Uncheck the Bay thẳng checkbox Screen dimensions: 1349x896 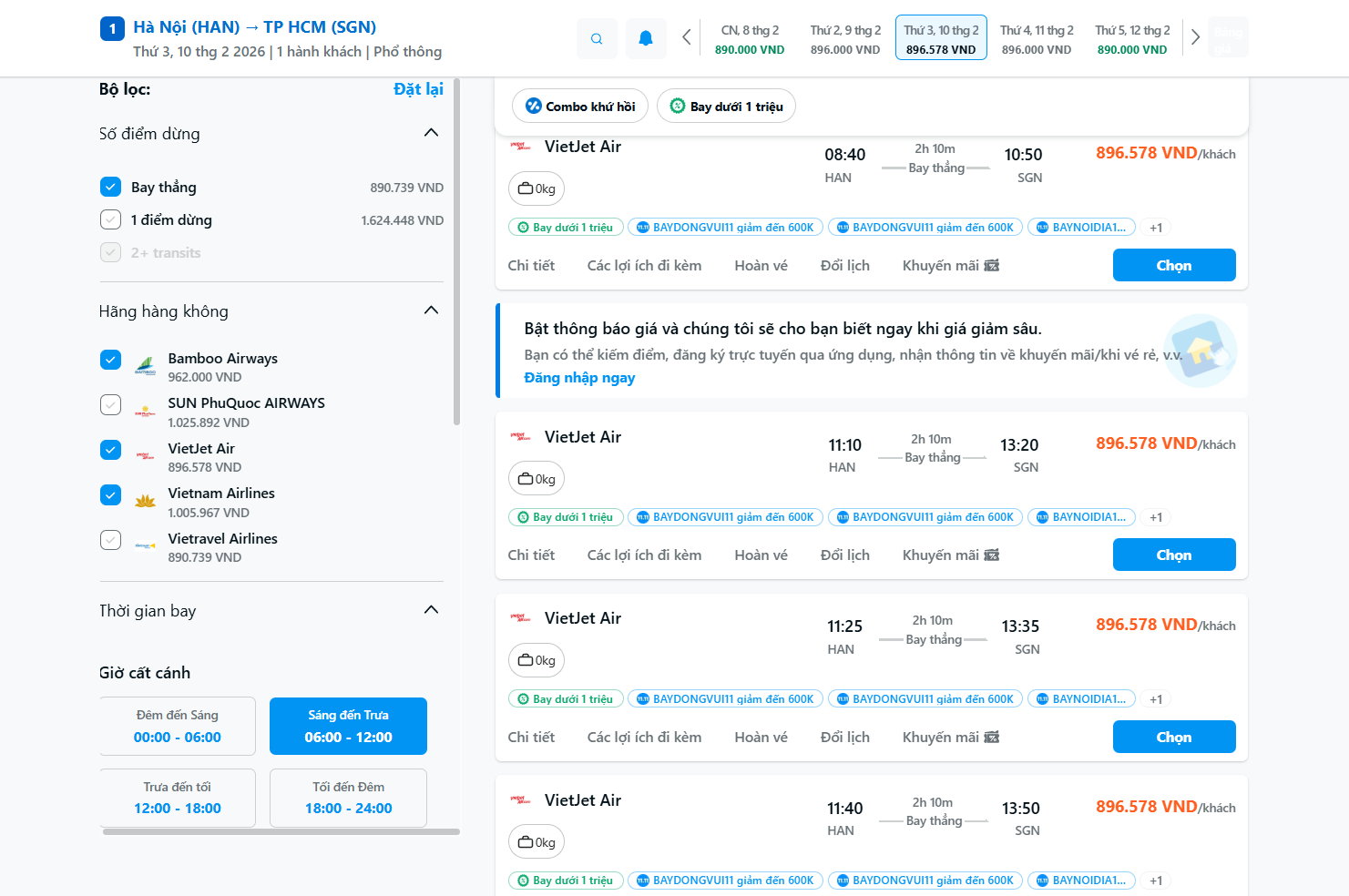(111, 188)
